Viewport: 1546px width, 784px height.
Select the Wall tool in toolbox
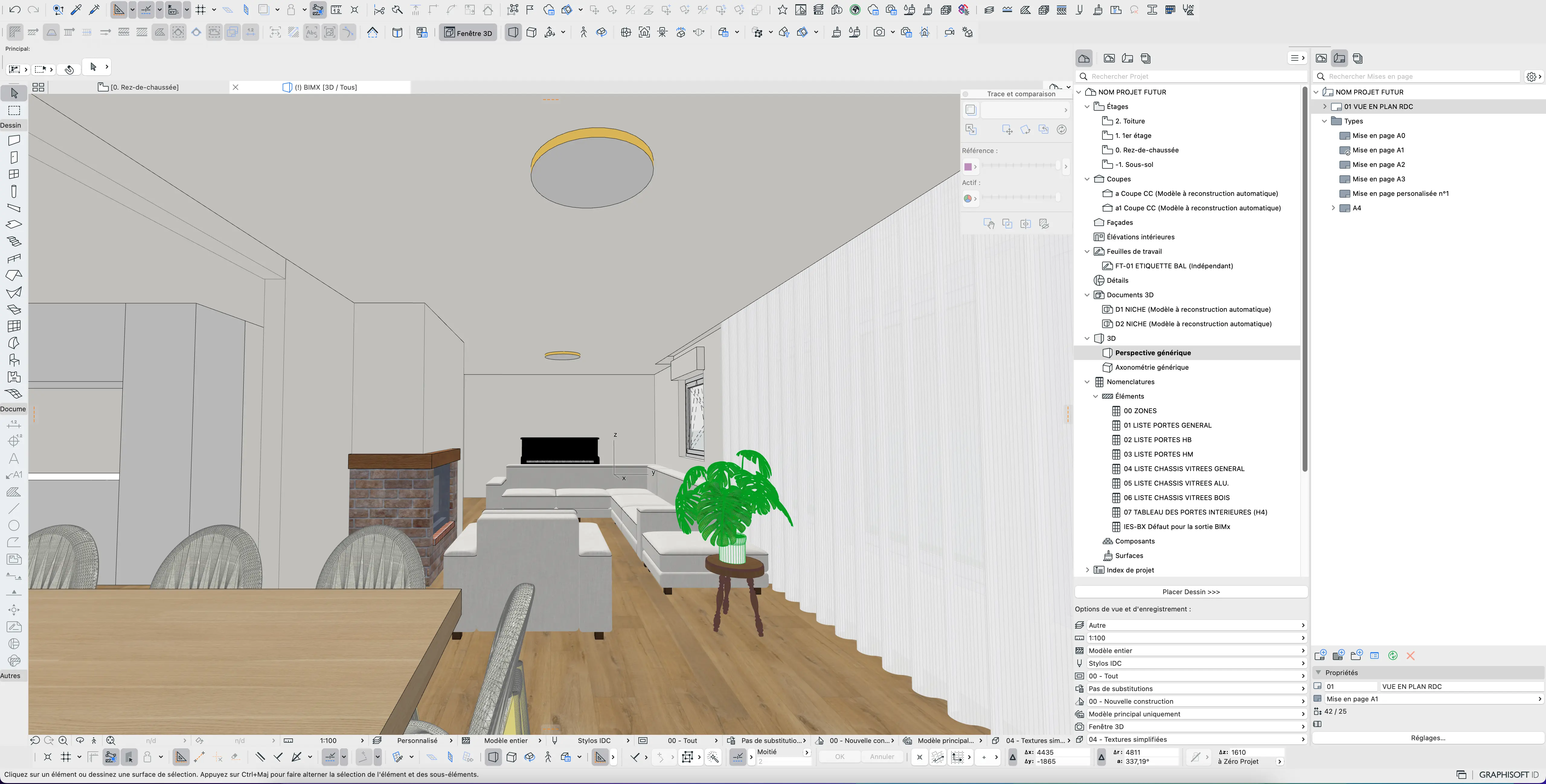click(14, 140)
